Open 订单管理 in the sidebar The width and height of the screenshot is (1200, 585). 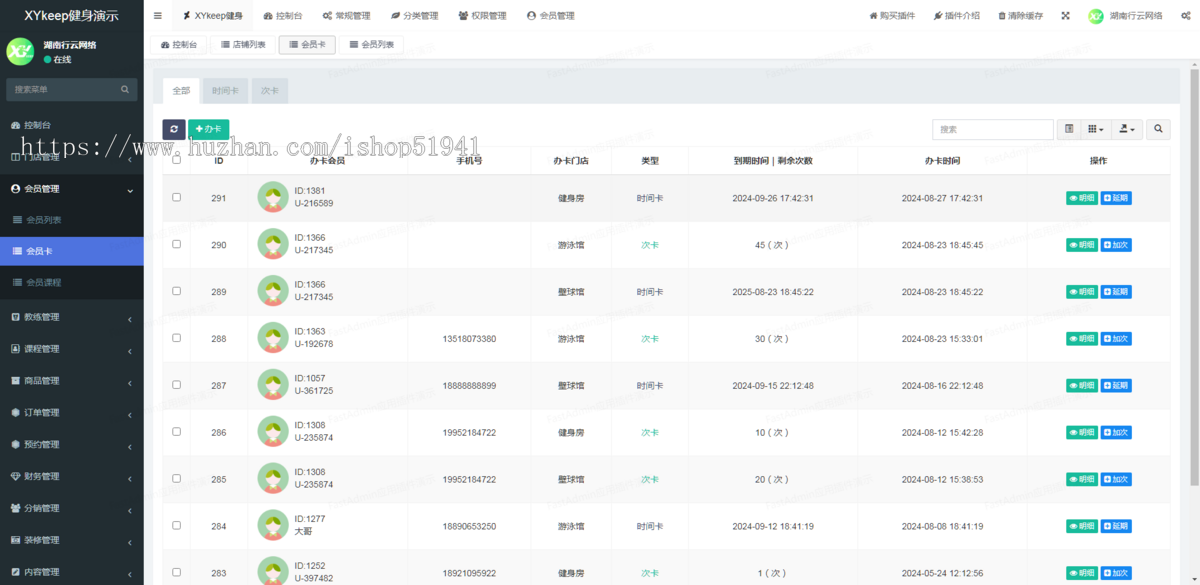72,412
